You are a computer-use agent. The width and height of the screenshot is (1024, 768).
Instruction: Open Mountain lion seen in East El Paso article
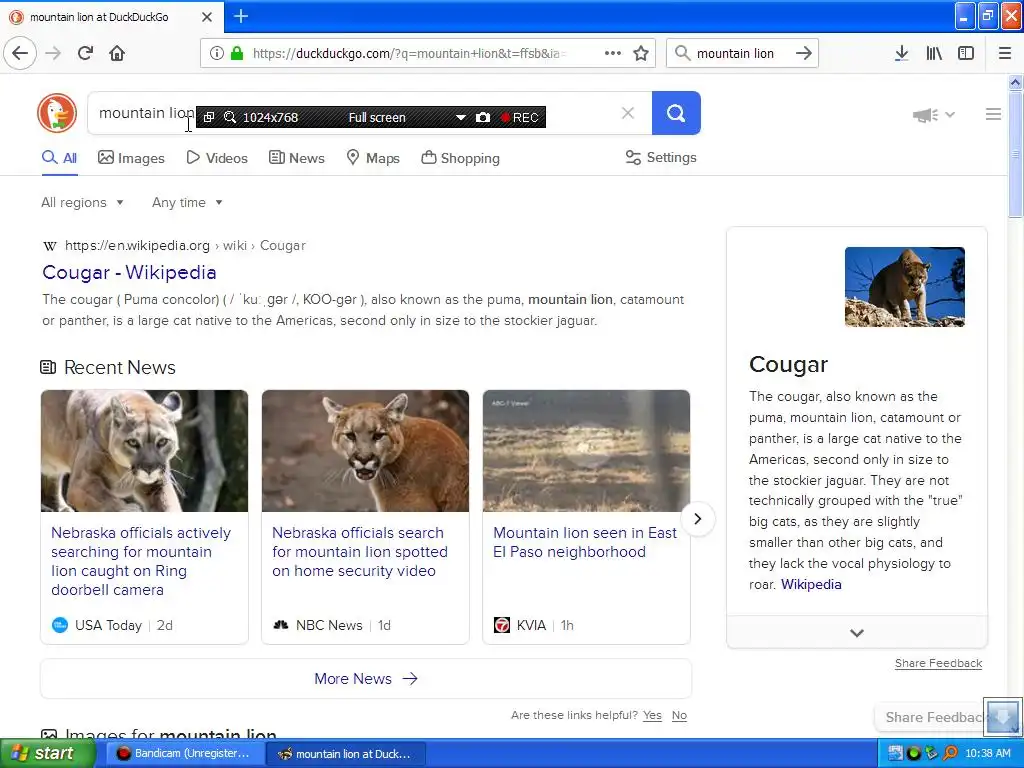[x=584, y=542]
